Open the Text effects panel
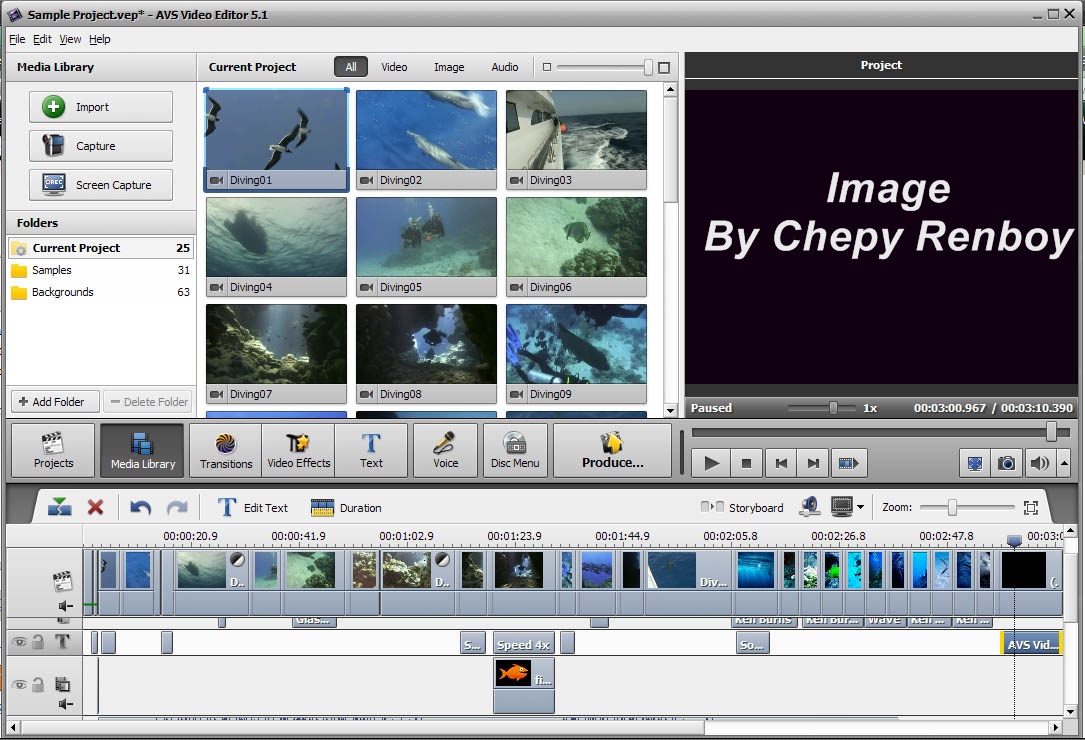The height and width of the screenshot is (740, 1085). [x=371, y=451]
